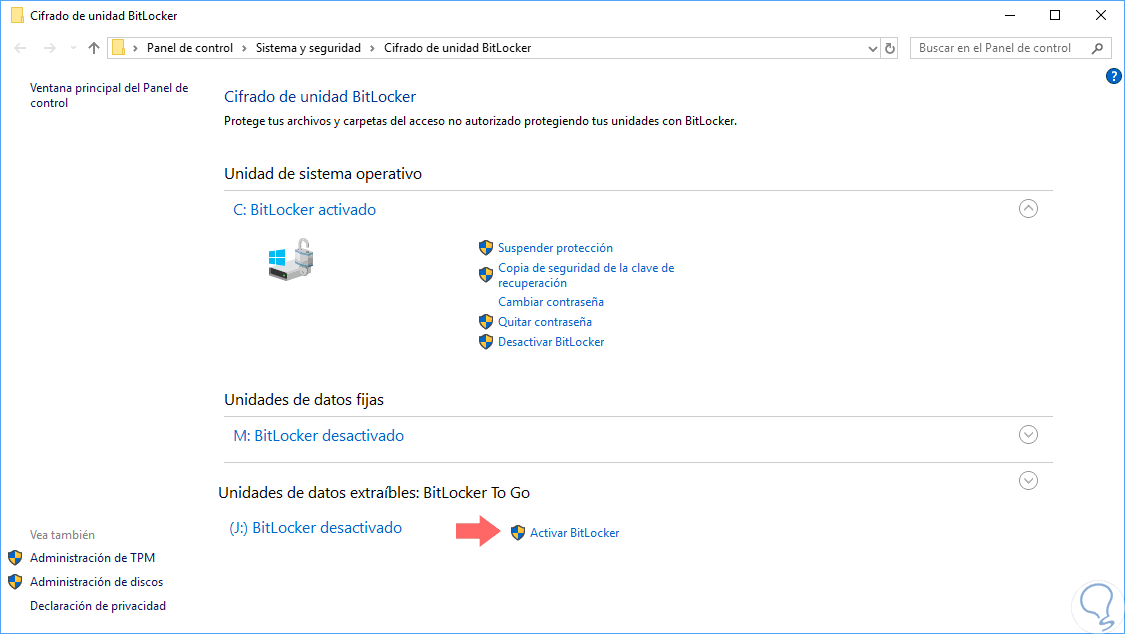Viewport: 1125px width, 634px height.
Task: Click the search magnifier icon
Action: pyautogui.click(x=1097, y=48)
